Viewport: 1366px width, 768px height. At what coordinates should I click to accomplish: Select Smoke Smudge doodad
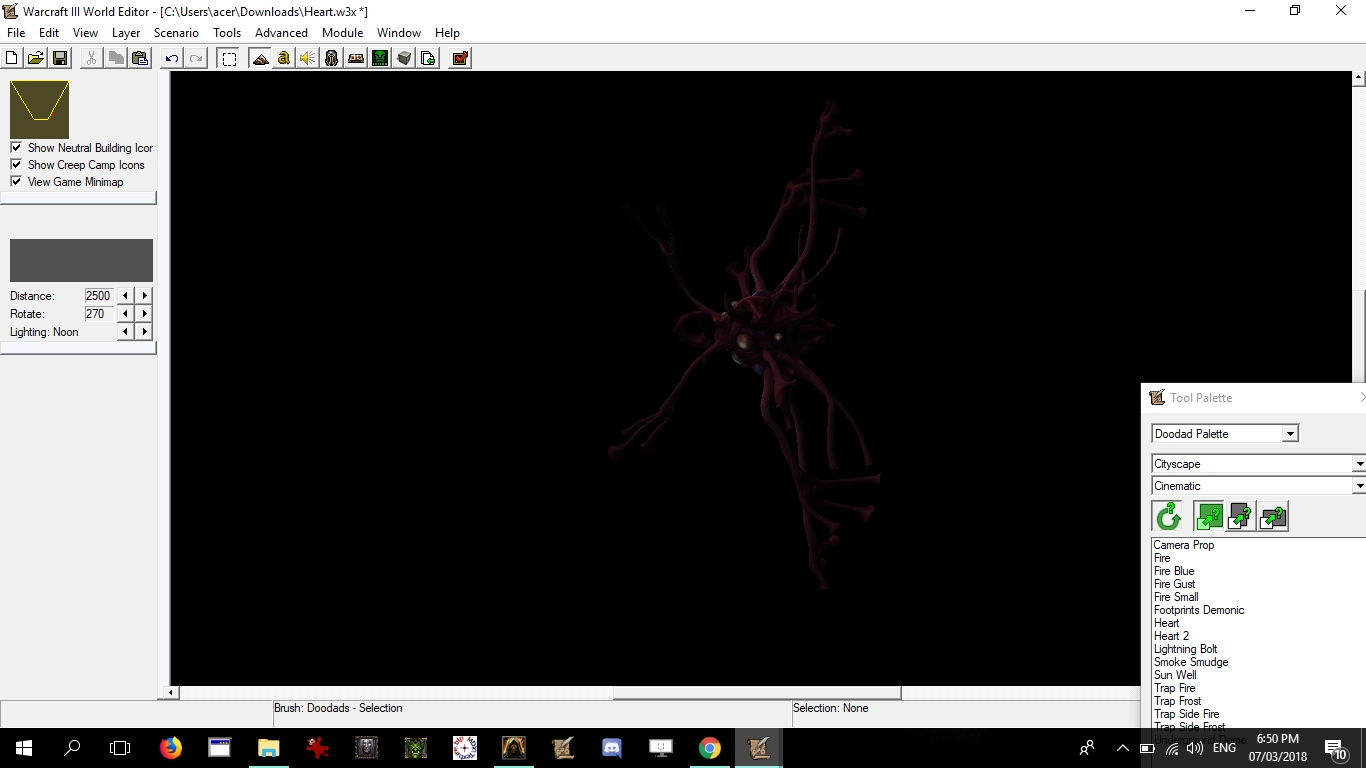tap(1191, 662)
